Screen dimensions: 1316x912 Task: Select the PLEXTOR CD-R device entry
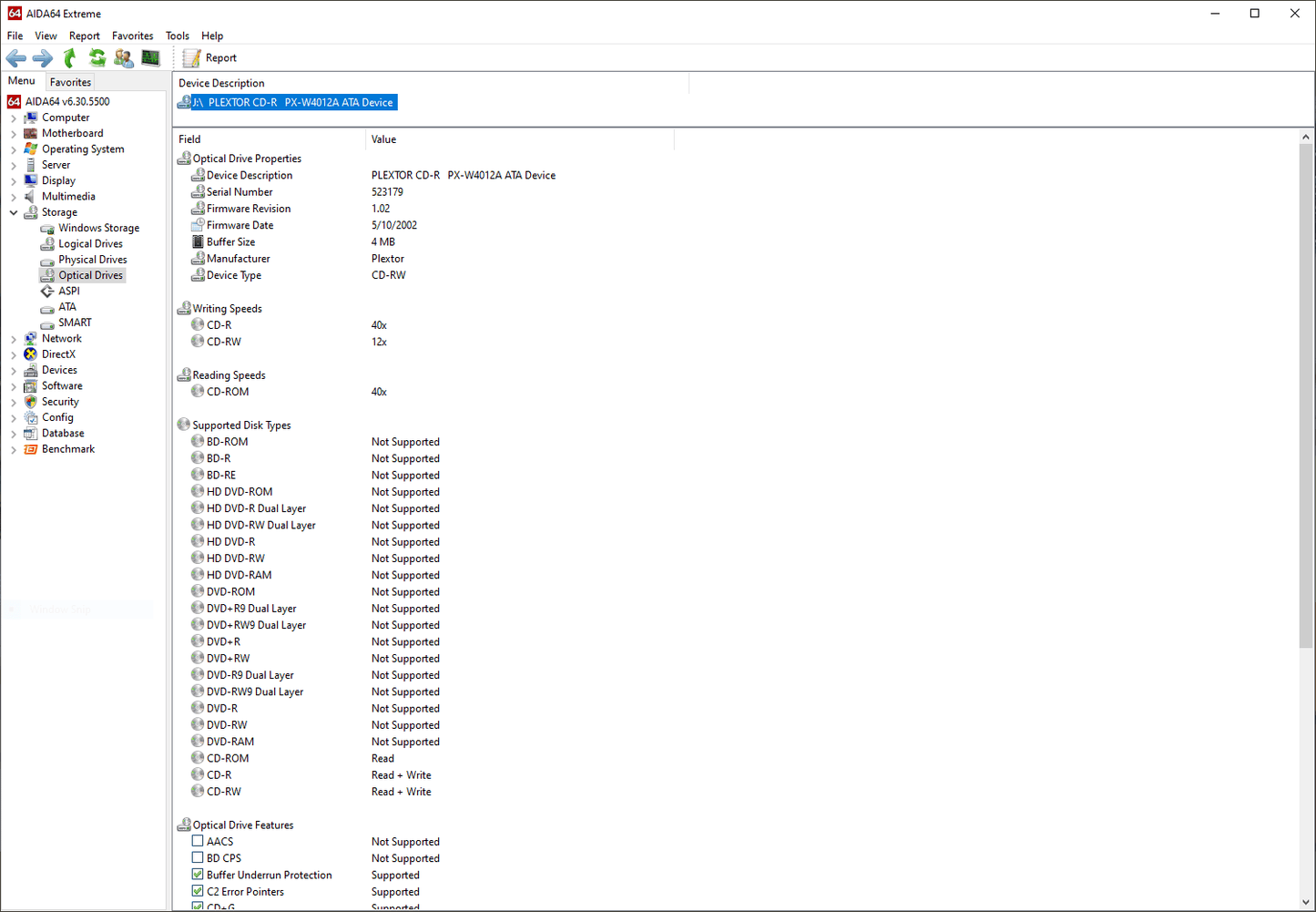(292, 103)
